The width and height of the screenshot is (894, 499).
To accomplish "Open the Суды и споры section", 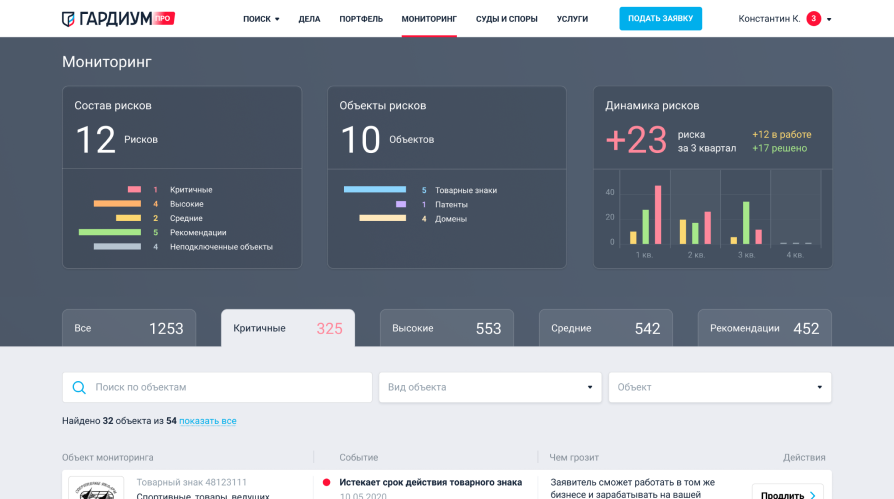I will coord(506,19).
